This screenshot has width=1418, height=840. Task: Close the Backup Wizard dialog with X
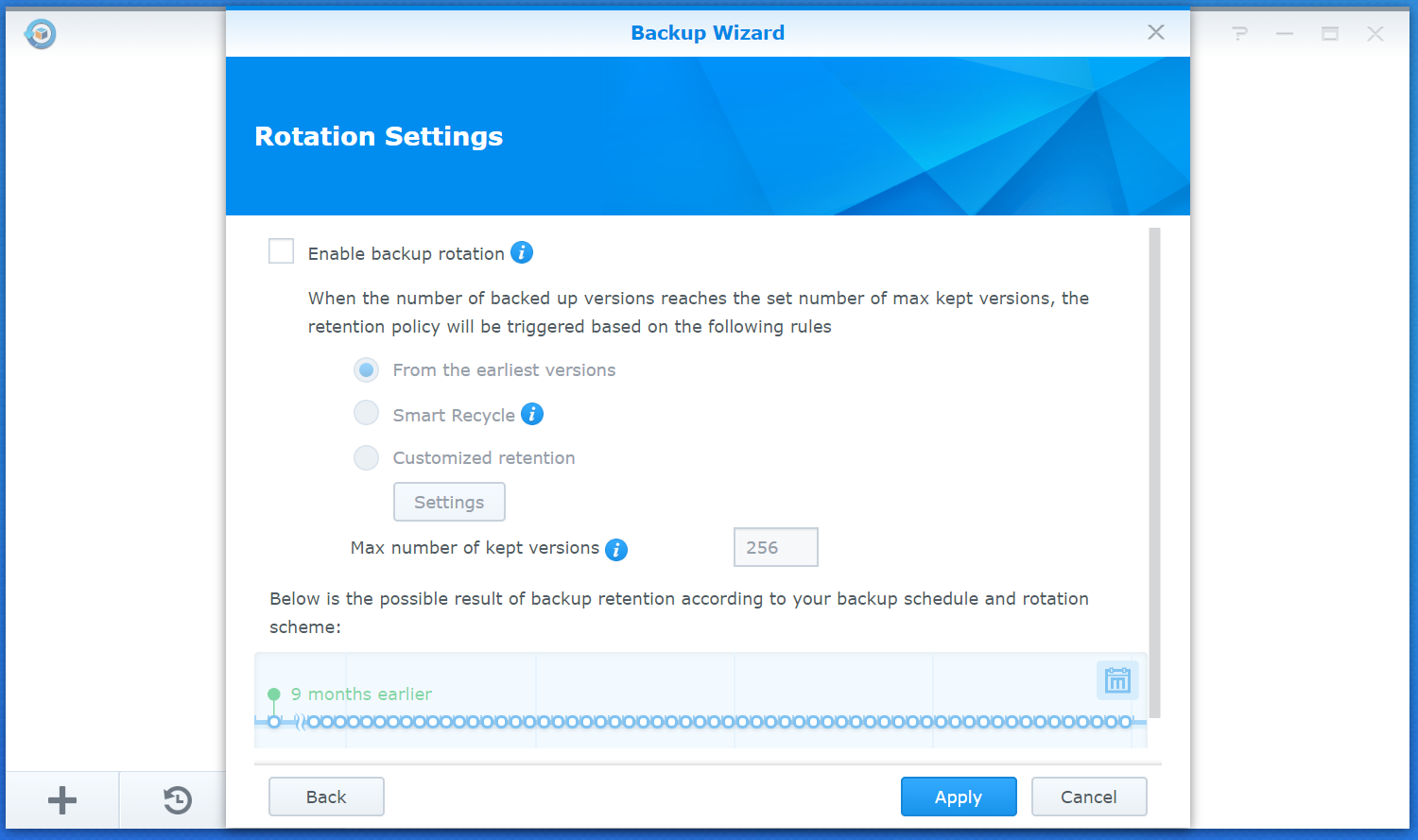1155,32
